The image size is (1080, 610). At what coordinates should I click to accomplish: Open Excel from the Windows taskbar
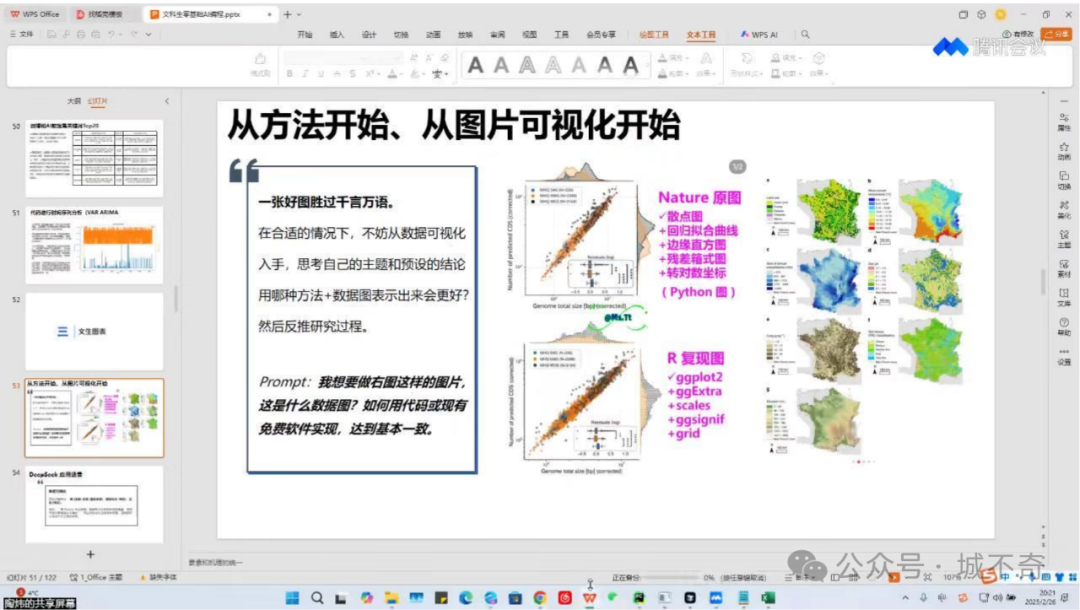(x=768, y=598)
